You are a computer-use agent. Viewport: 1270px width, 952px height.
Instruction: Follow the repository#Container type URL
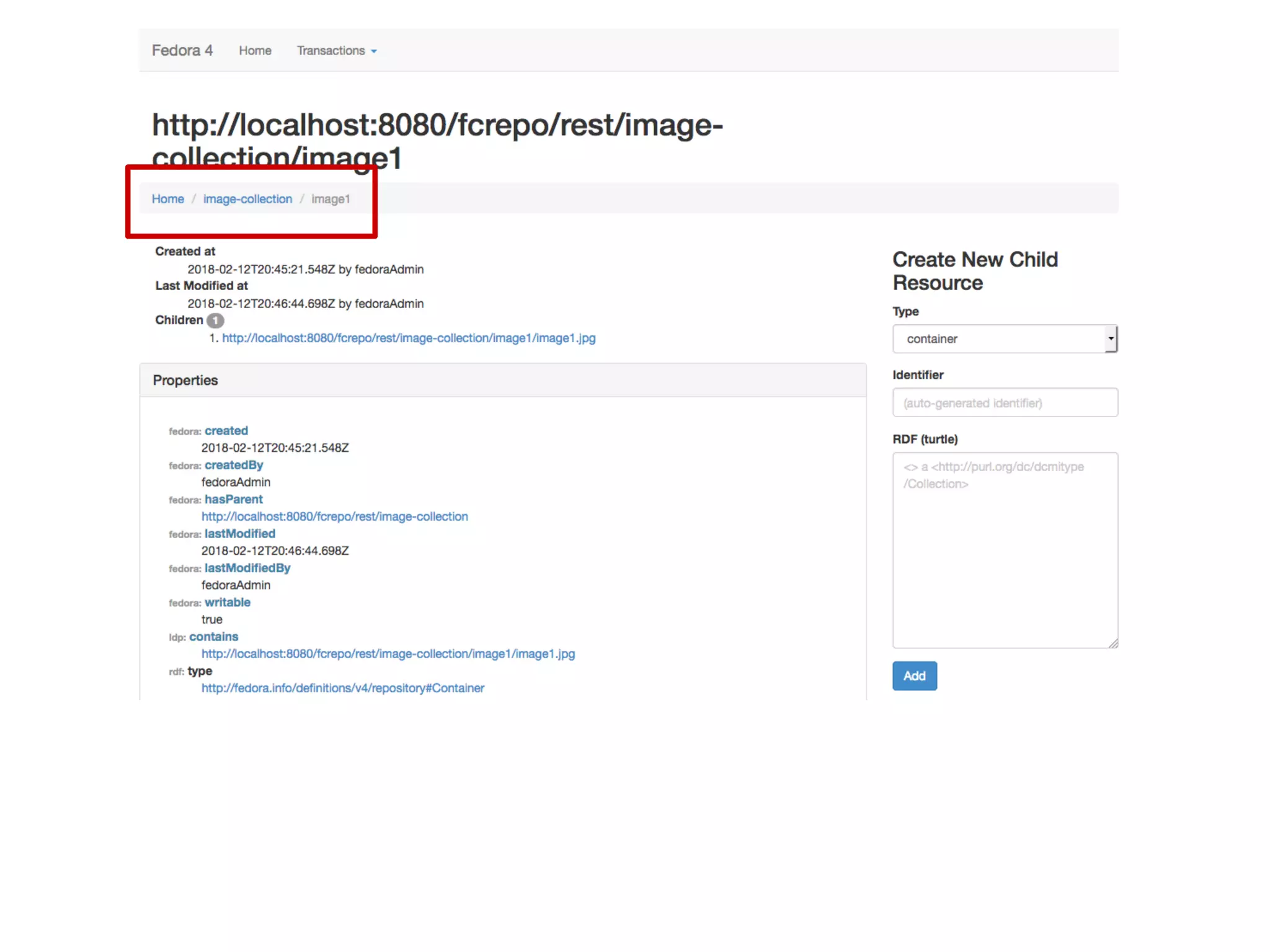pyautogui.click(x=342, y=688)
